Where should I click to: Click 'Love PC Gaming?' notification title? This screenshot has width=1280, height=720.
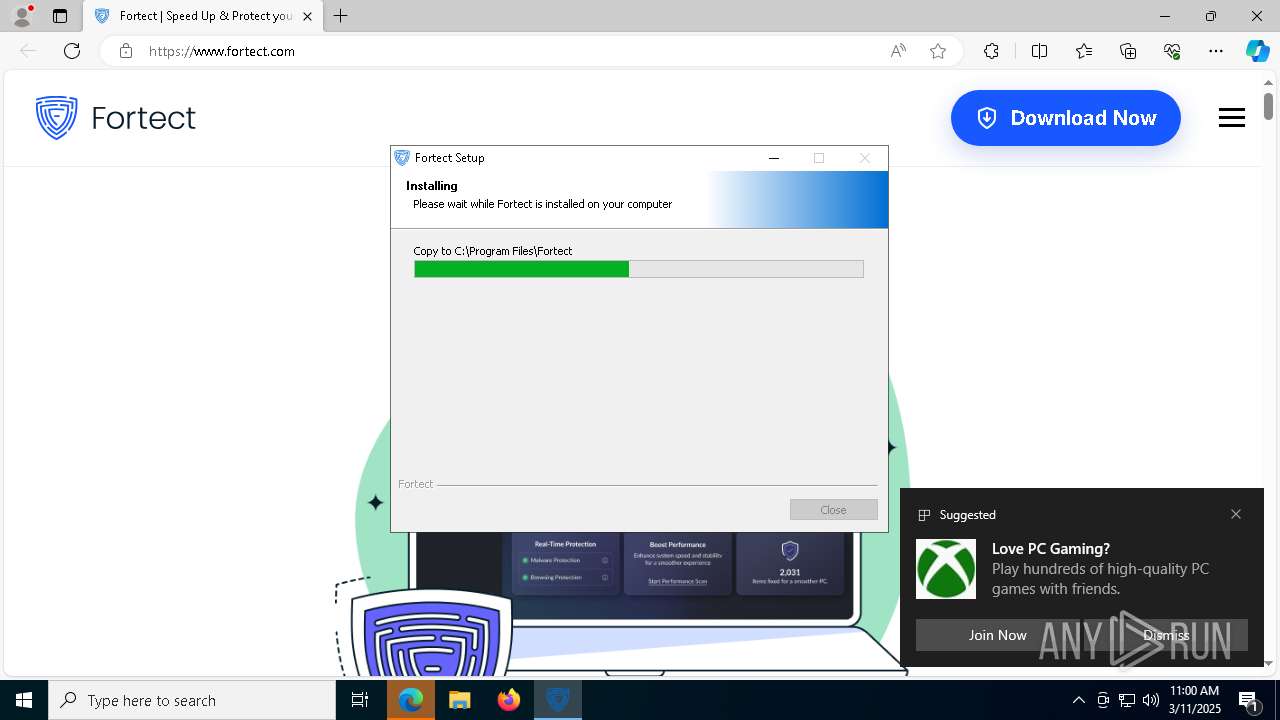1051,549
